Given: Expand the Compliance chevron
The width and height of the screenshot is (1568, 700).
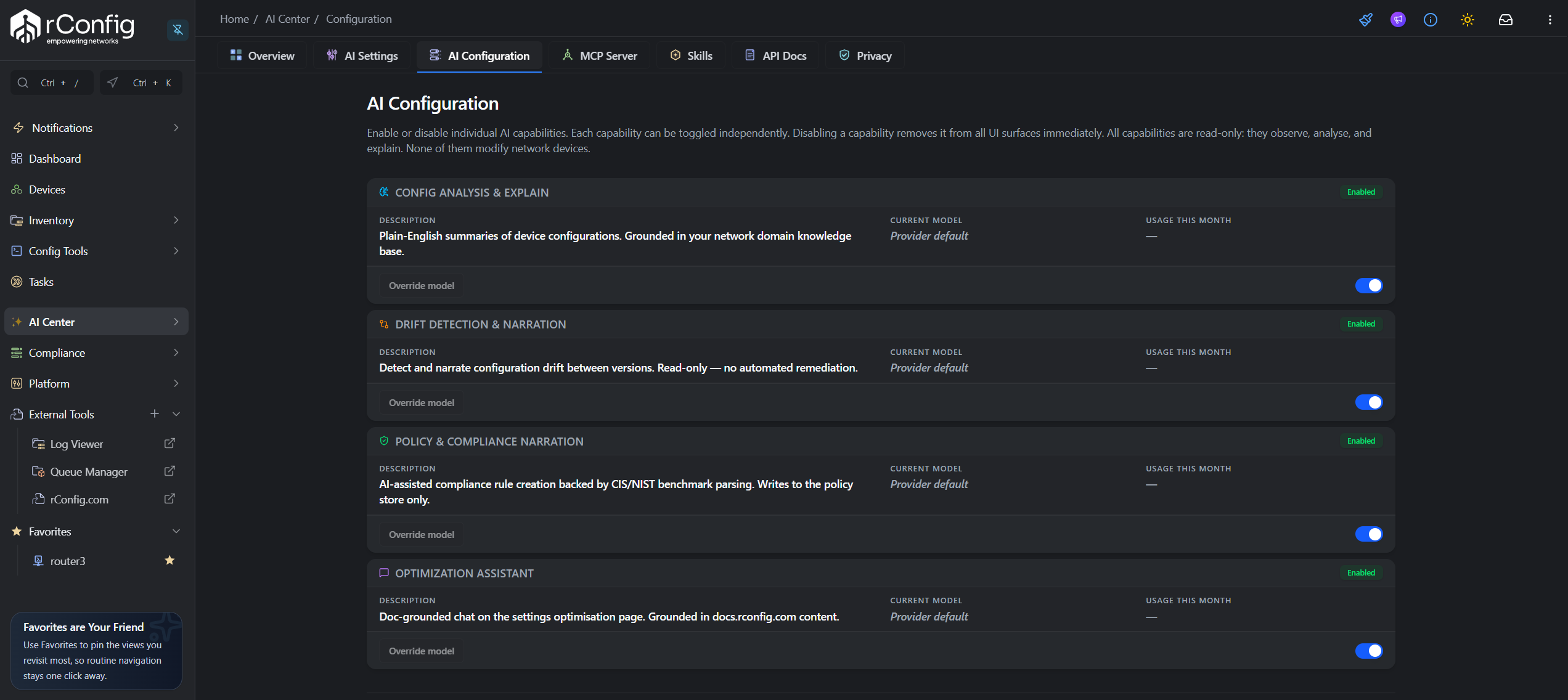Looking at the screenshot, I should pyautogui.click(x=176, y=352).
